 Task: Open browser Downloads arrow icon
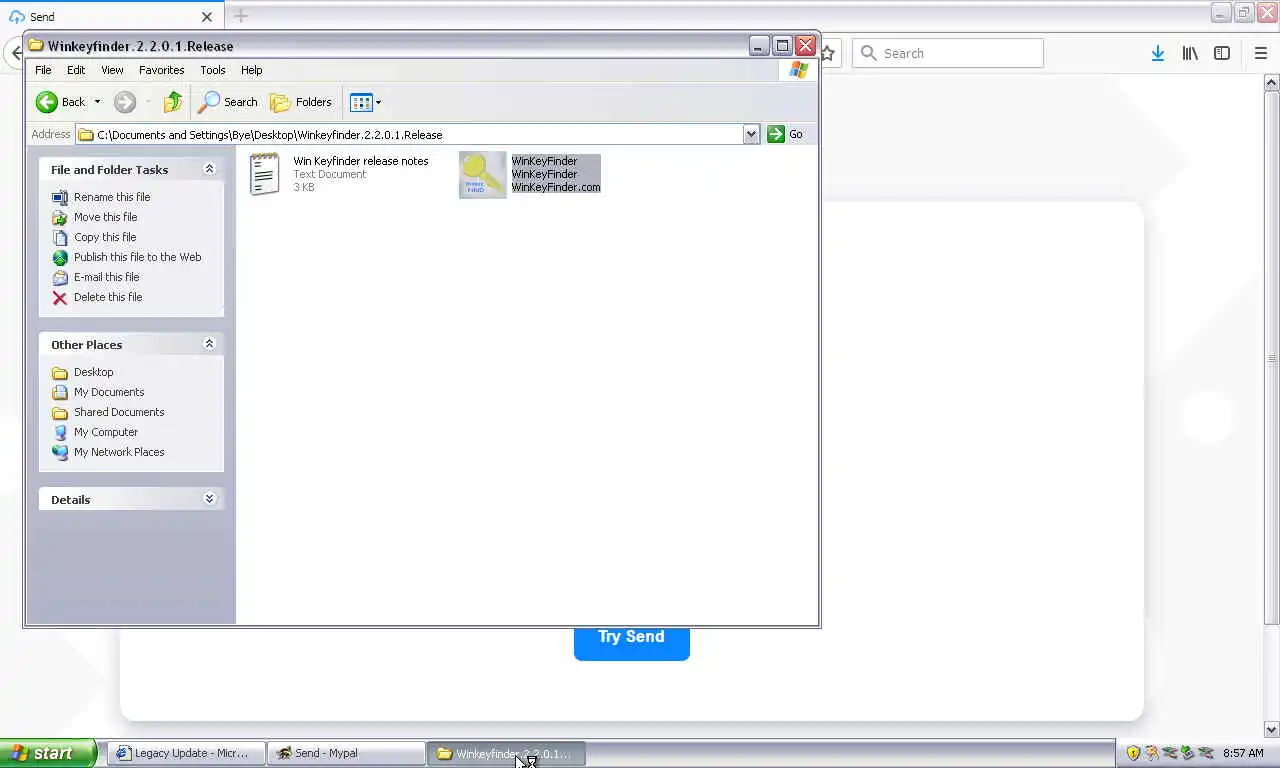(1157, 53)
